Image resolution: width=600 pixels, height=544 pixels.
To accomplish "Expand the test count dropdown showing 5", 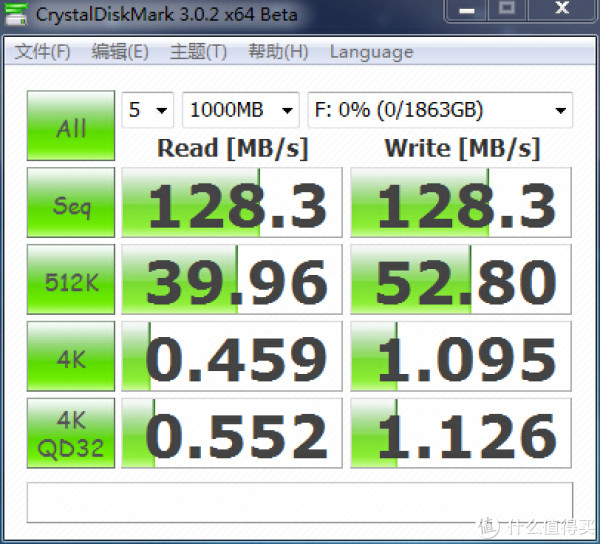I will pos(148,110).
